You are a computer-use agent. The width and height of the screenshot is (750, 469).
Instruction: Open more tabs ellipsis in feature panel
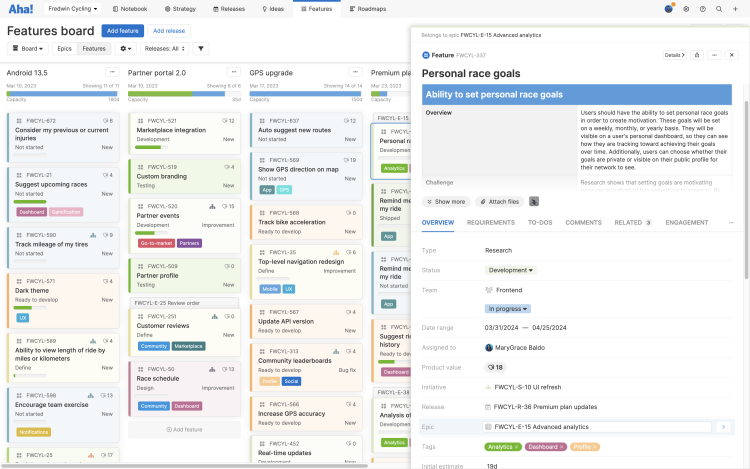[731, 223]
